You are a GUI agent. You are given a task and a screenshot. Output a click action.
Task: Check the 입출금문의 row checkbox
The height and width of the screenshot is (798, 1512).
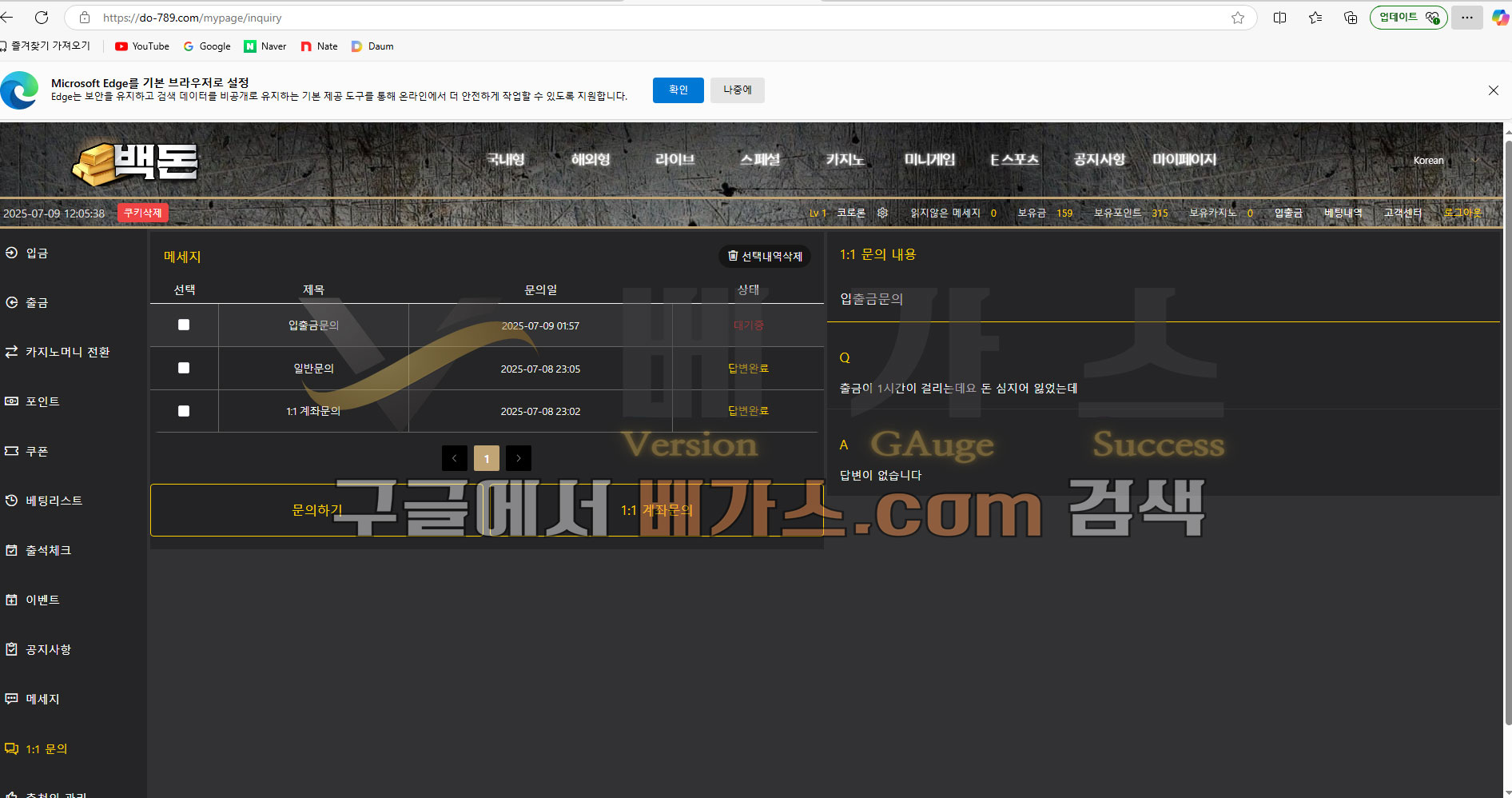coord(184,325)
